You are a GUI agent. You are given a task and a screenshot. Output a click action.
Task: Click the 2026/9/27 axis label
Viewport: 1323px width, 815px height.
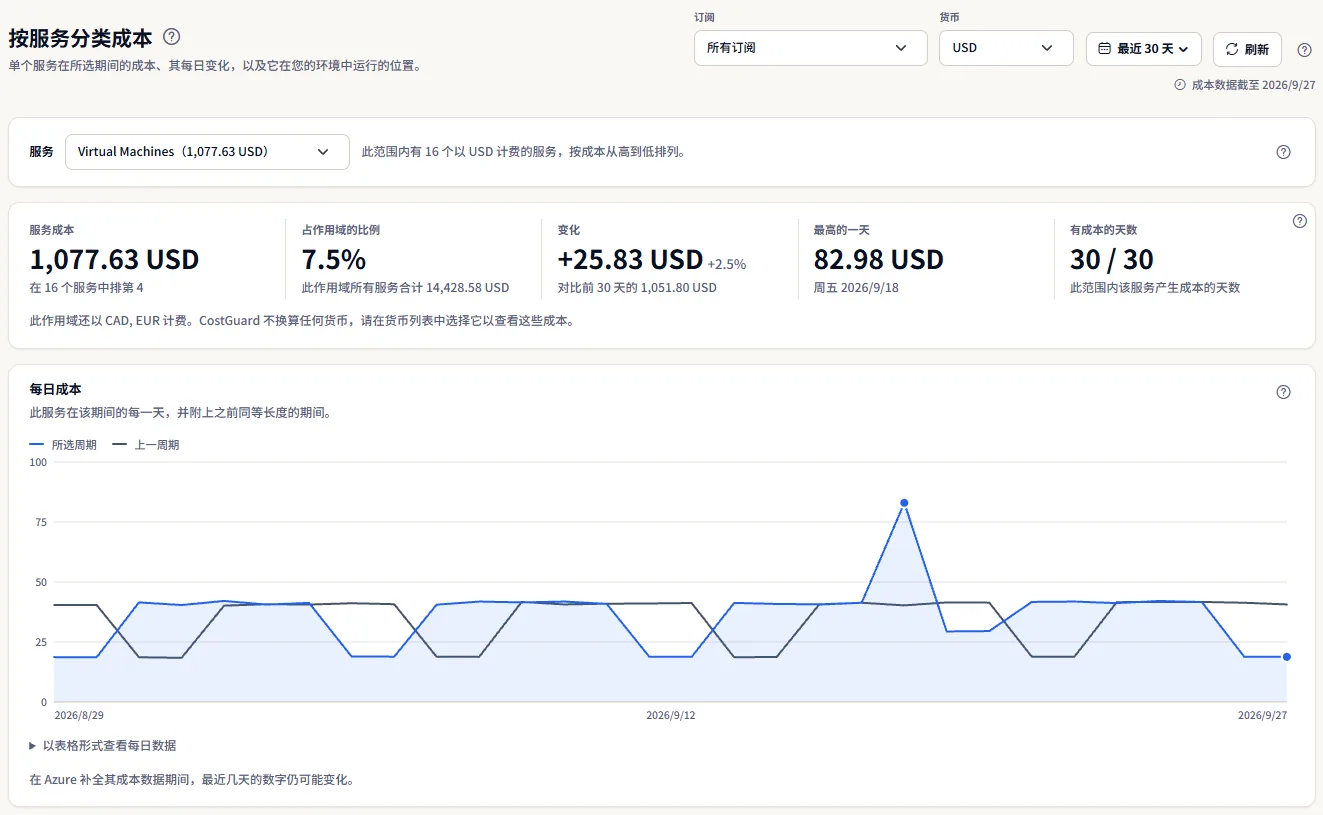(1263, 716)
